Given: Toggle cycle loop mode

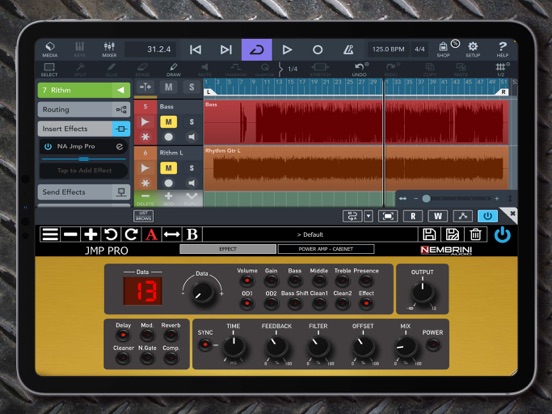Looking at the screenshot, I should (x=257, y=50).
